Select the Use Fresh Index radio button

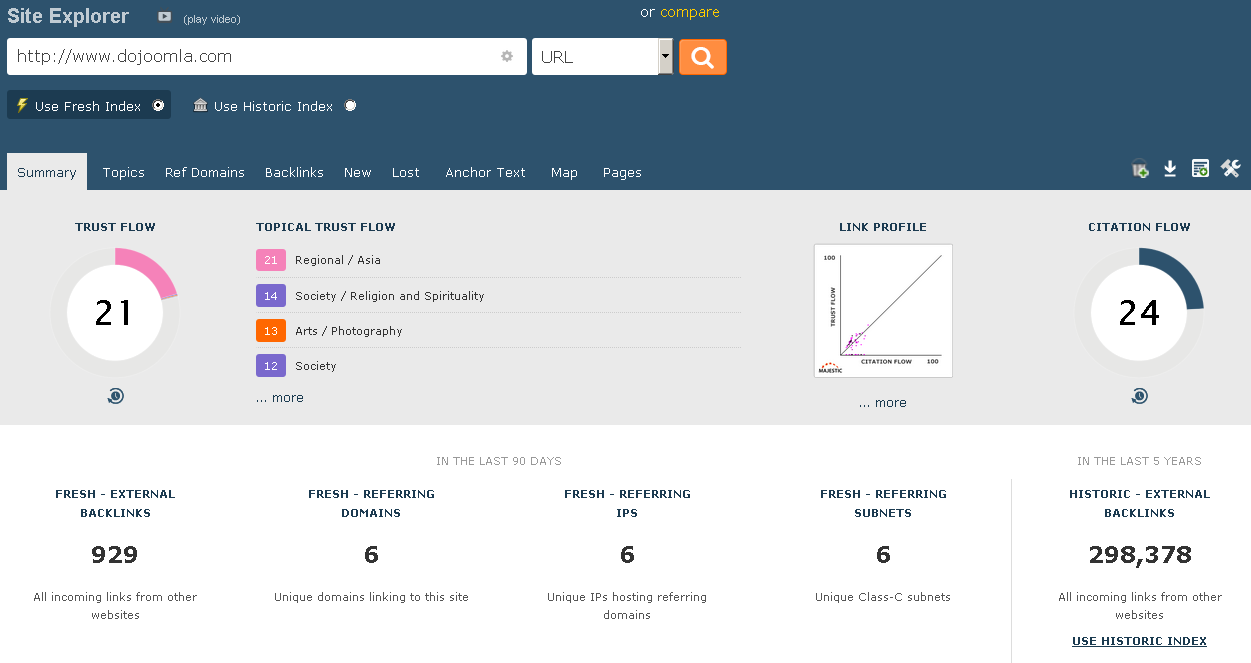click(x=158, y=105)
